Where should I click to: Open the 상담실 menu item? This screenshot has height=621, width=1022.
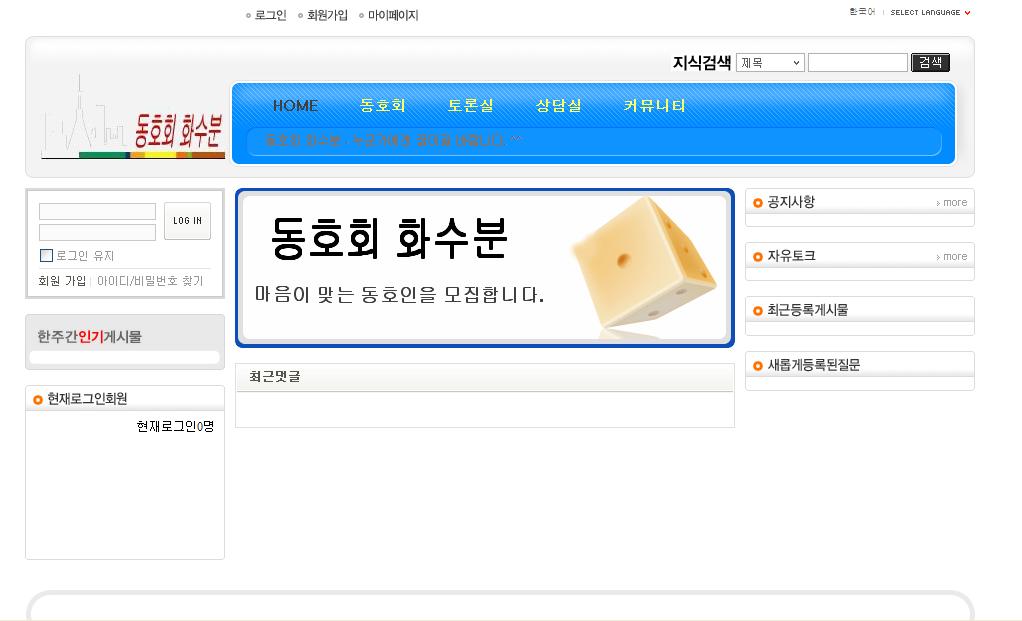click(x=558, y=106)
